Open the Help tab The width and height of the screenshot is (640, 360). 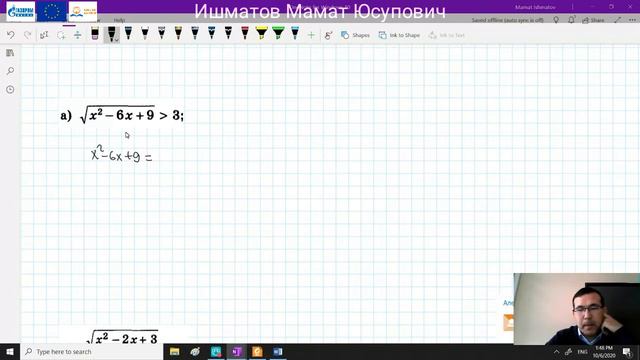tap(119, 20)
